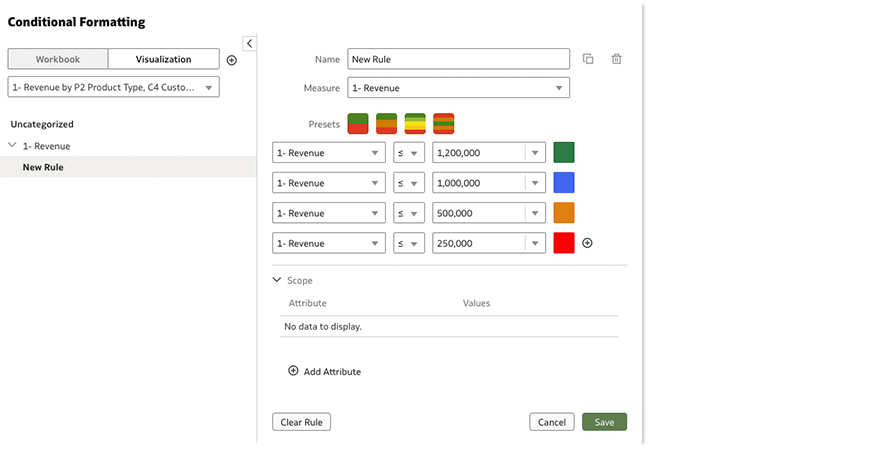Select the fourth preset icon
888x450 pixels.
444,124
